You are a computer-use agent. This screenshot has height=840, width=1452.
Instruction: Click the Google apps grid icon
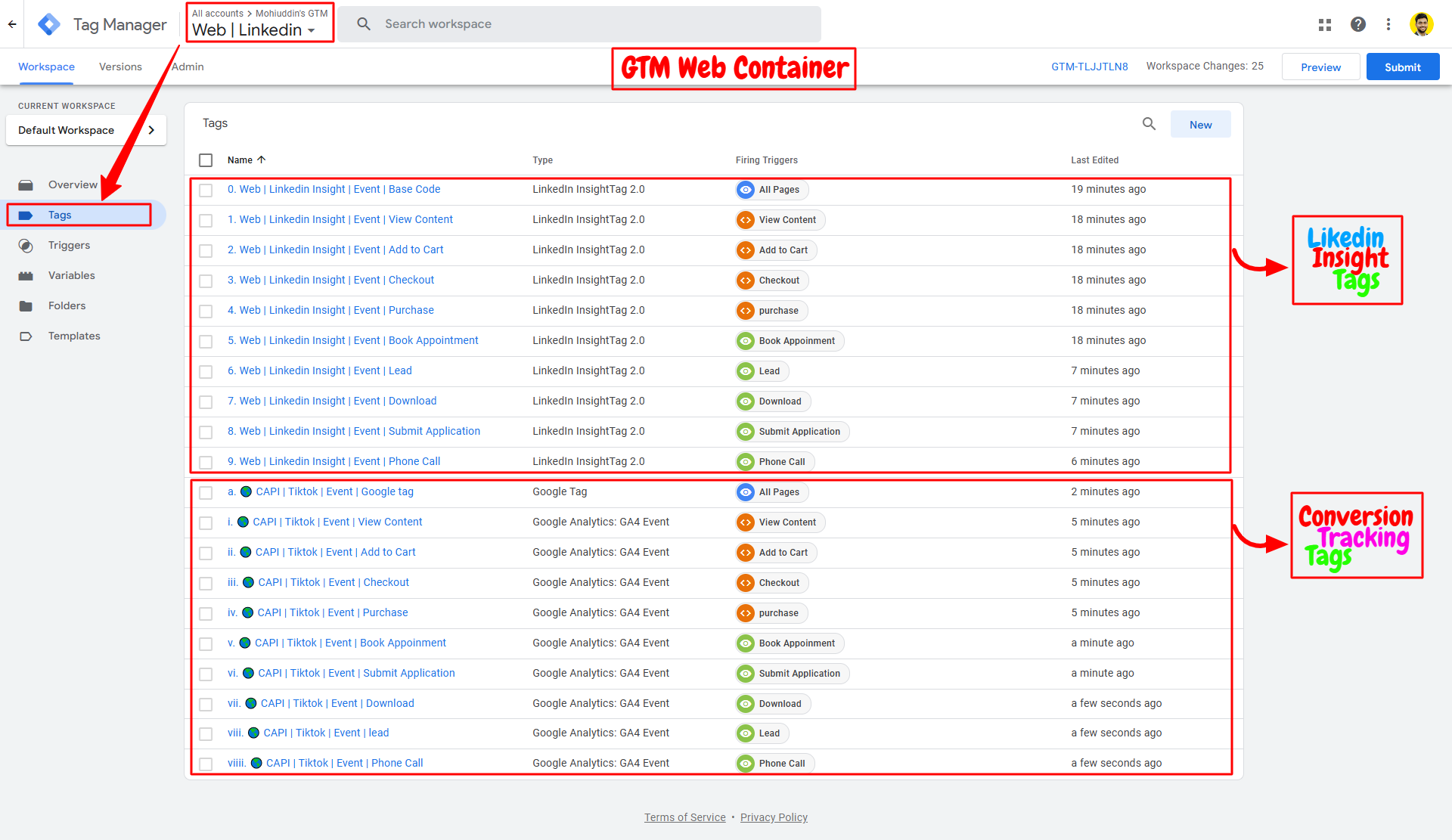pyautogui.click(x=1324, y=24)
